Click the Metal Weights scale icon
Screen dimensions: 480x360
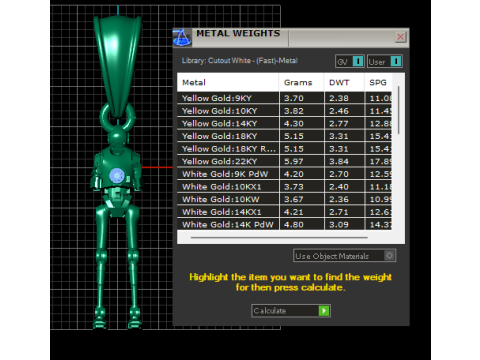pos(182,37)
